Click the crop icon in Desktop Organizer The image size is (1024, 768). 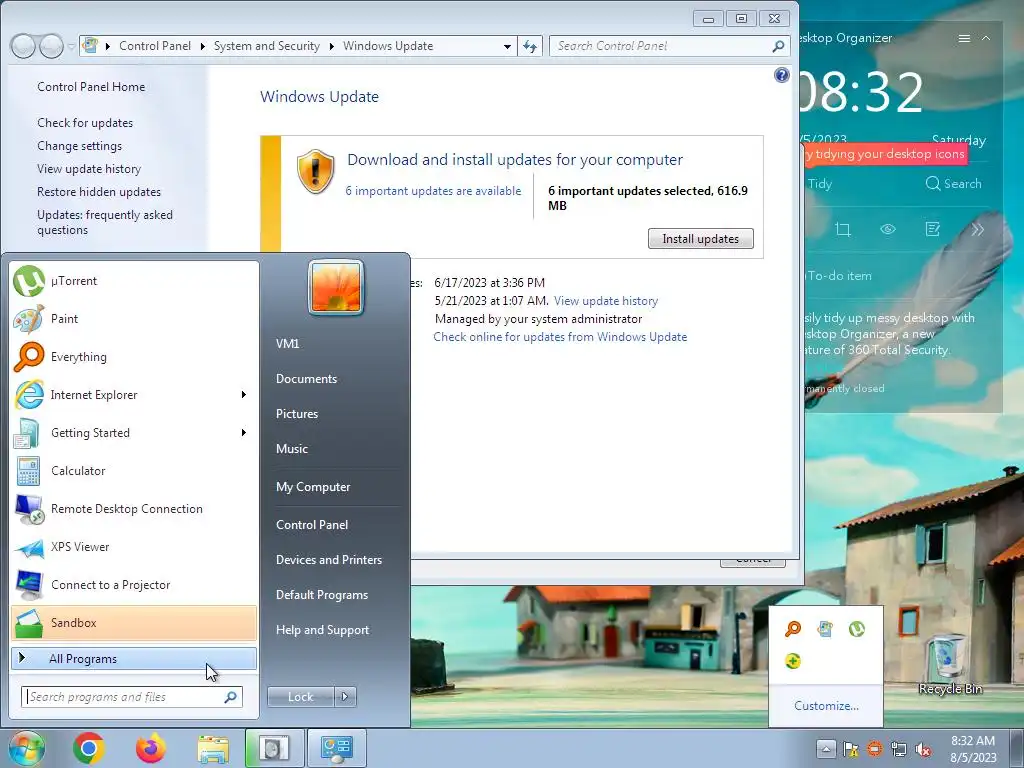(x=843, y=229)
